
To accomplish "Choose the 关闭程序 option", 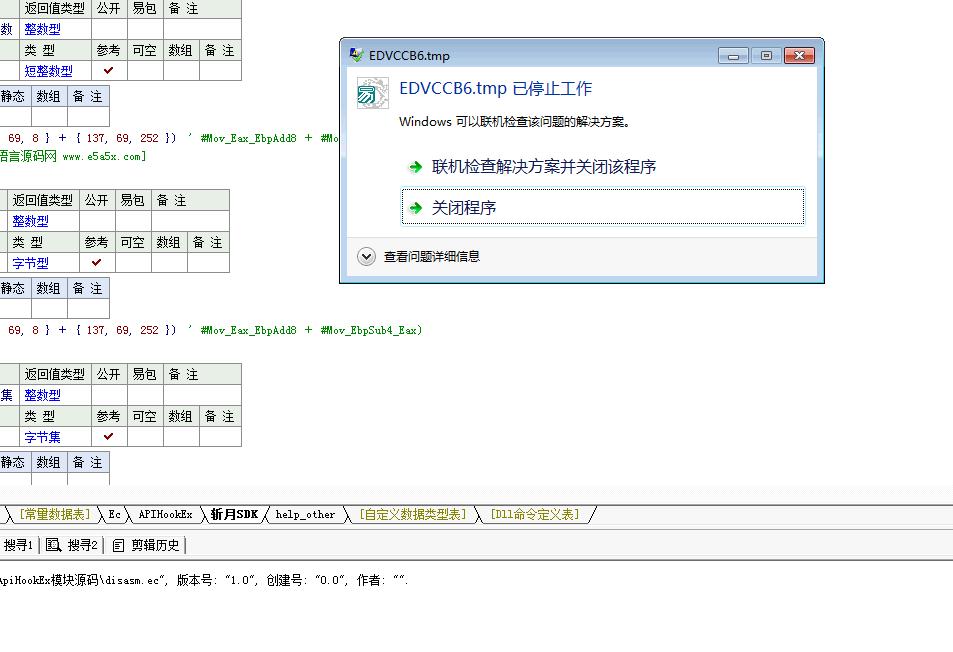I will click(x=603, y=207).
